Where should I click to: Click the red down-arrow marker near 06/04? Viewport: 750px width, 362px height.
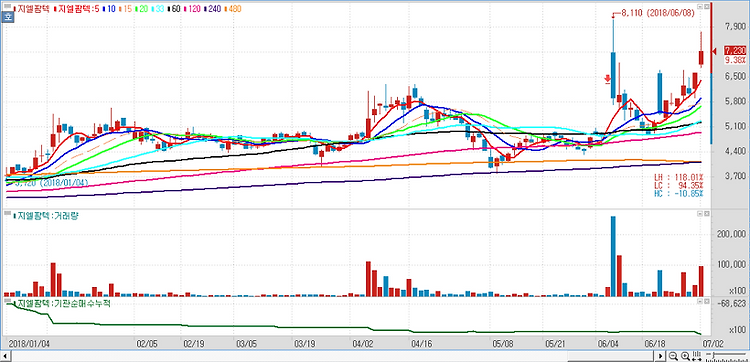coord(607,79)
